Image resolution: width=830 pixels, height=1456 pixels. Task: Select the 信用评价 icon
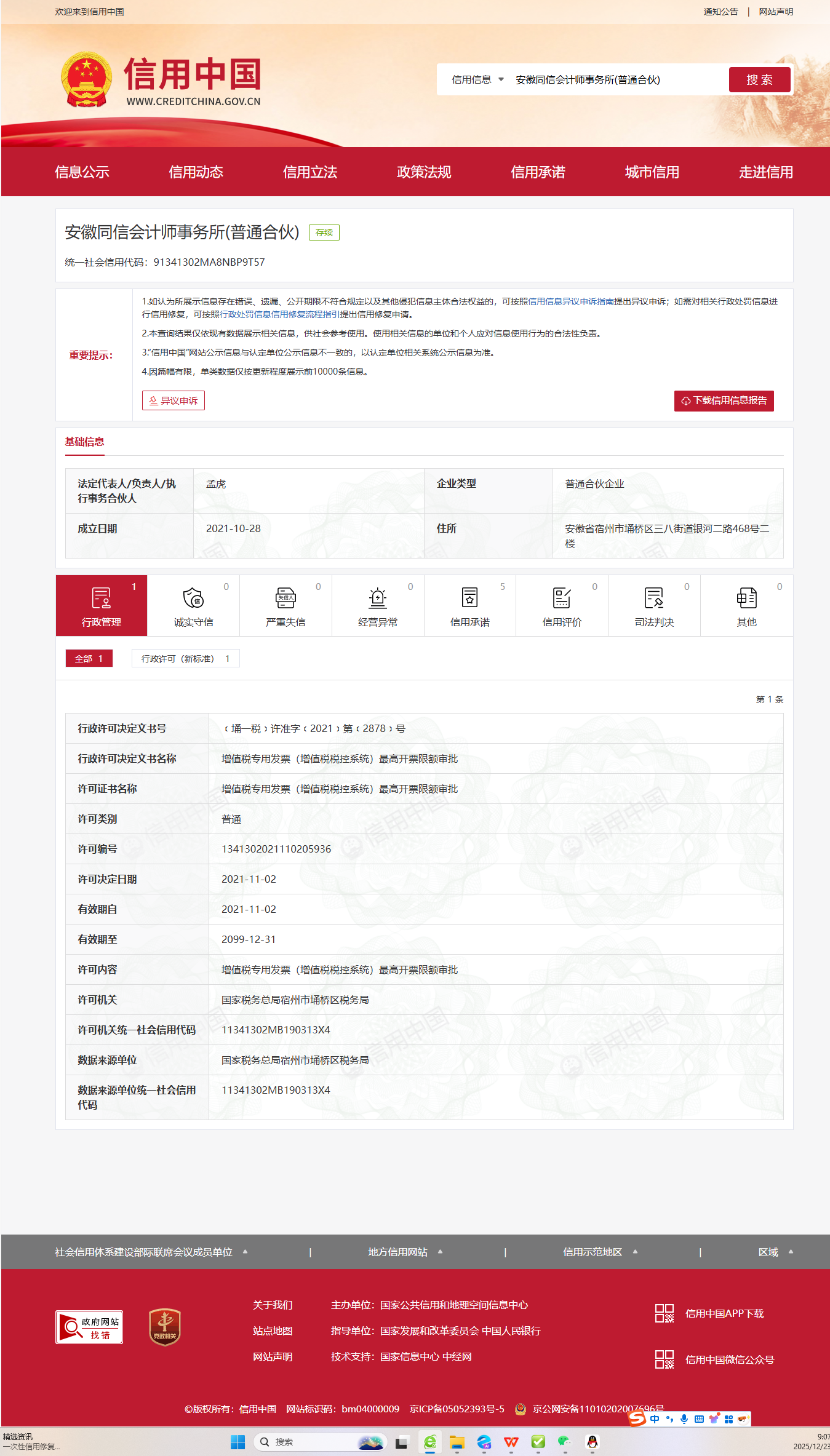(562, 597)
